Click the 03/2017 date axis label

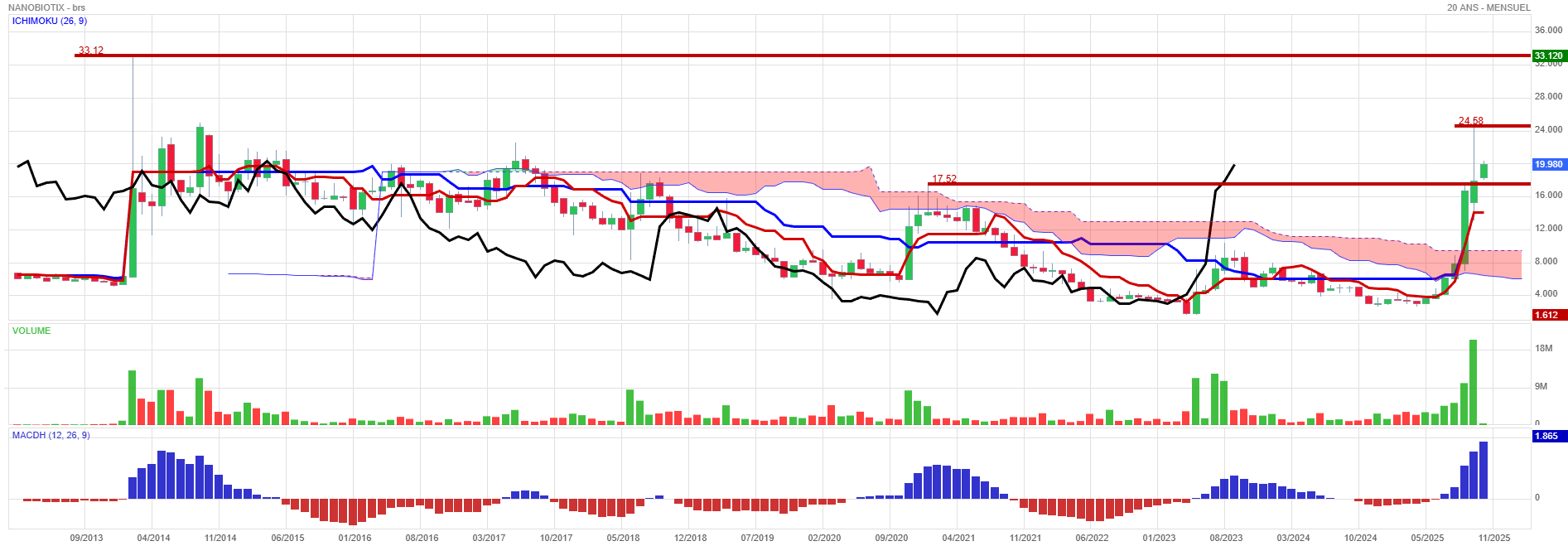click(489, 538)
